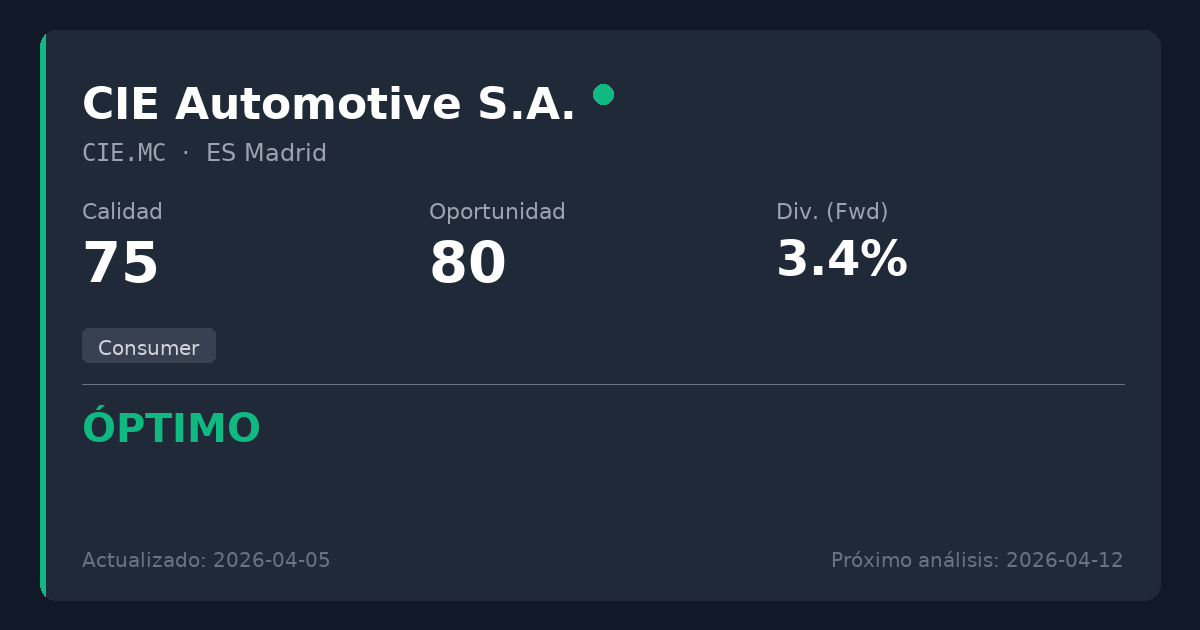Click the dot separator between ticker and exchange
Image resolution: width=1200 pixels, height=630 pixels.
tap(186, 154)
